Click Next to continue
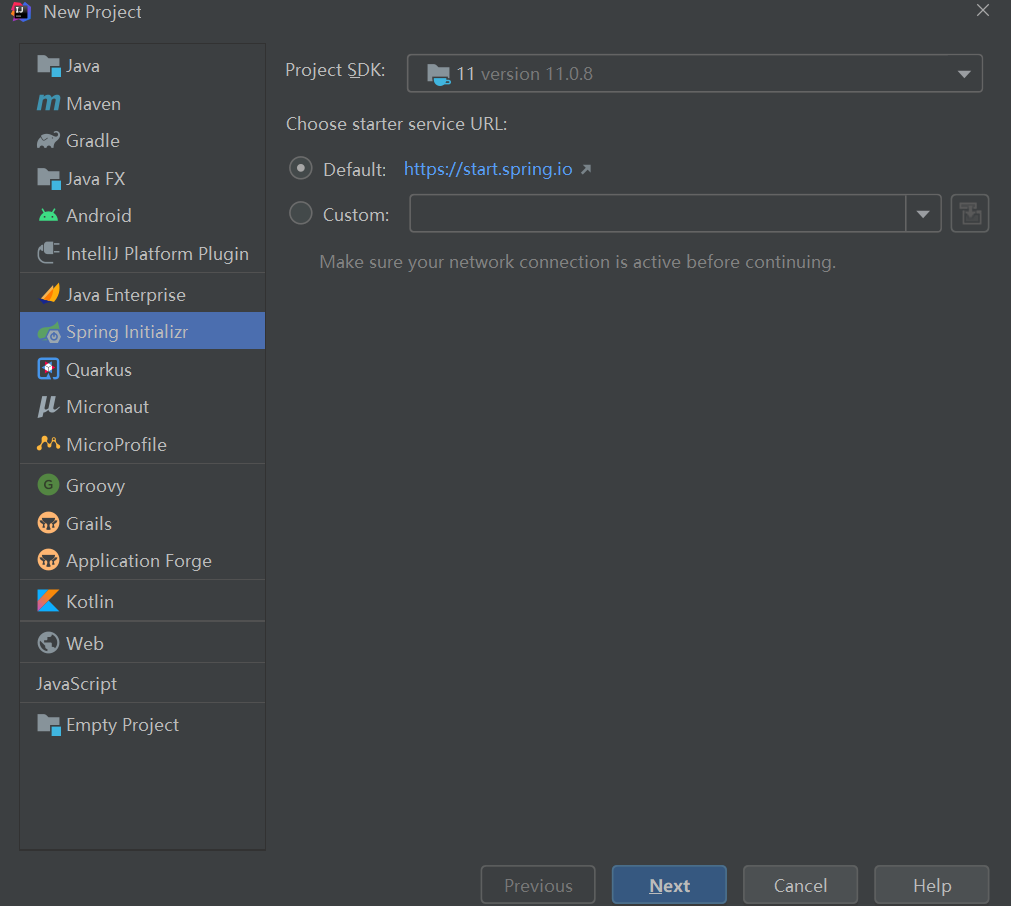This screenshot has height=906, width=1011. tap(669, 885)
